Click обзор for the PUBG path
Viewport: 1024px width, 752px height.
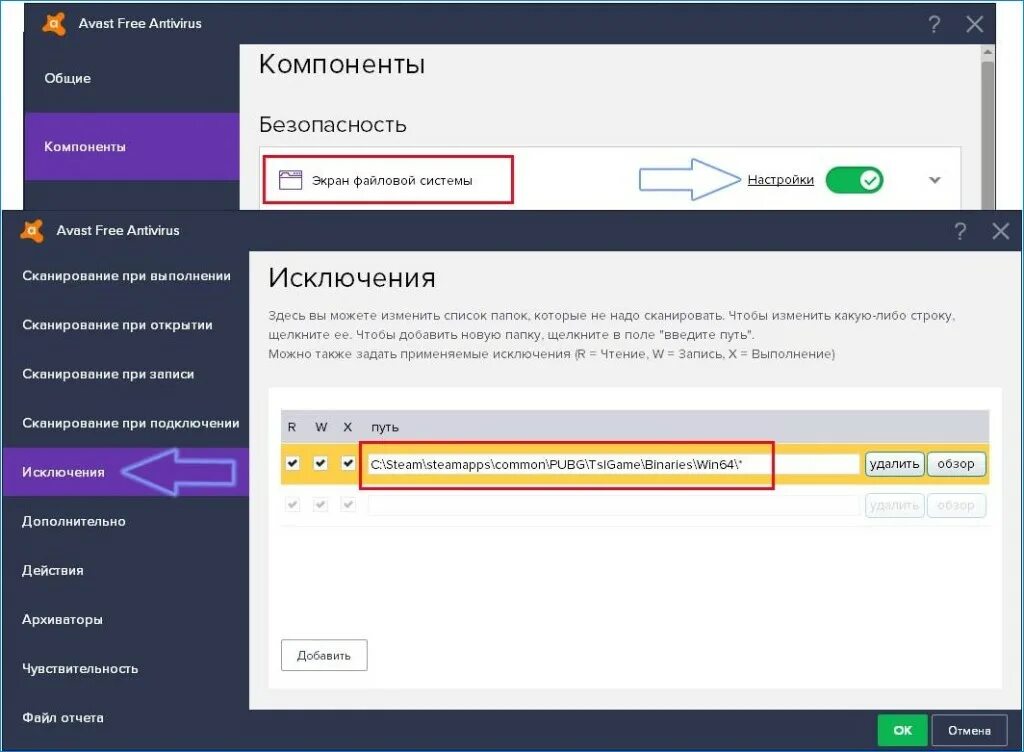tap(956, 463)
